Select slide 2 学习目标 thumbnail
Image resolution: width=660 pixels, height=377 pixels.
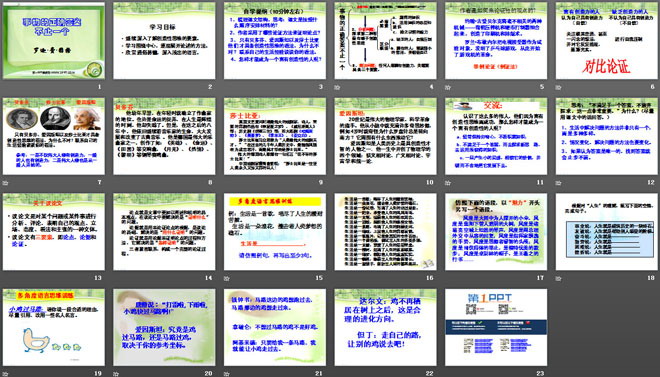(x=164, y=41)
